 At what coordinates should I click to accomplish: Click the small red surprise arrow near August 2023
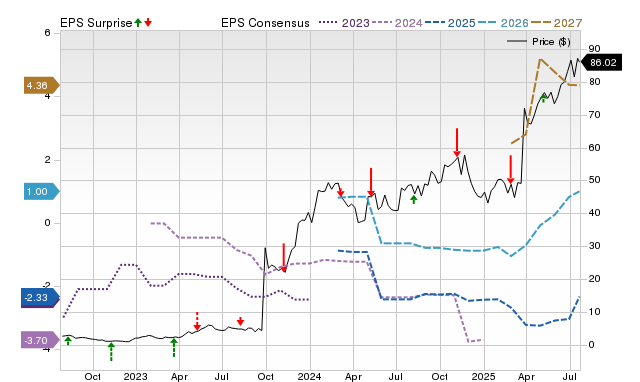[x=240, y=321]
